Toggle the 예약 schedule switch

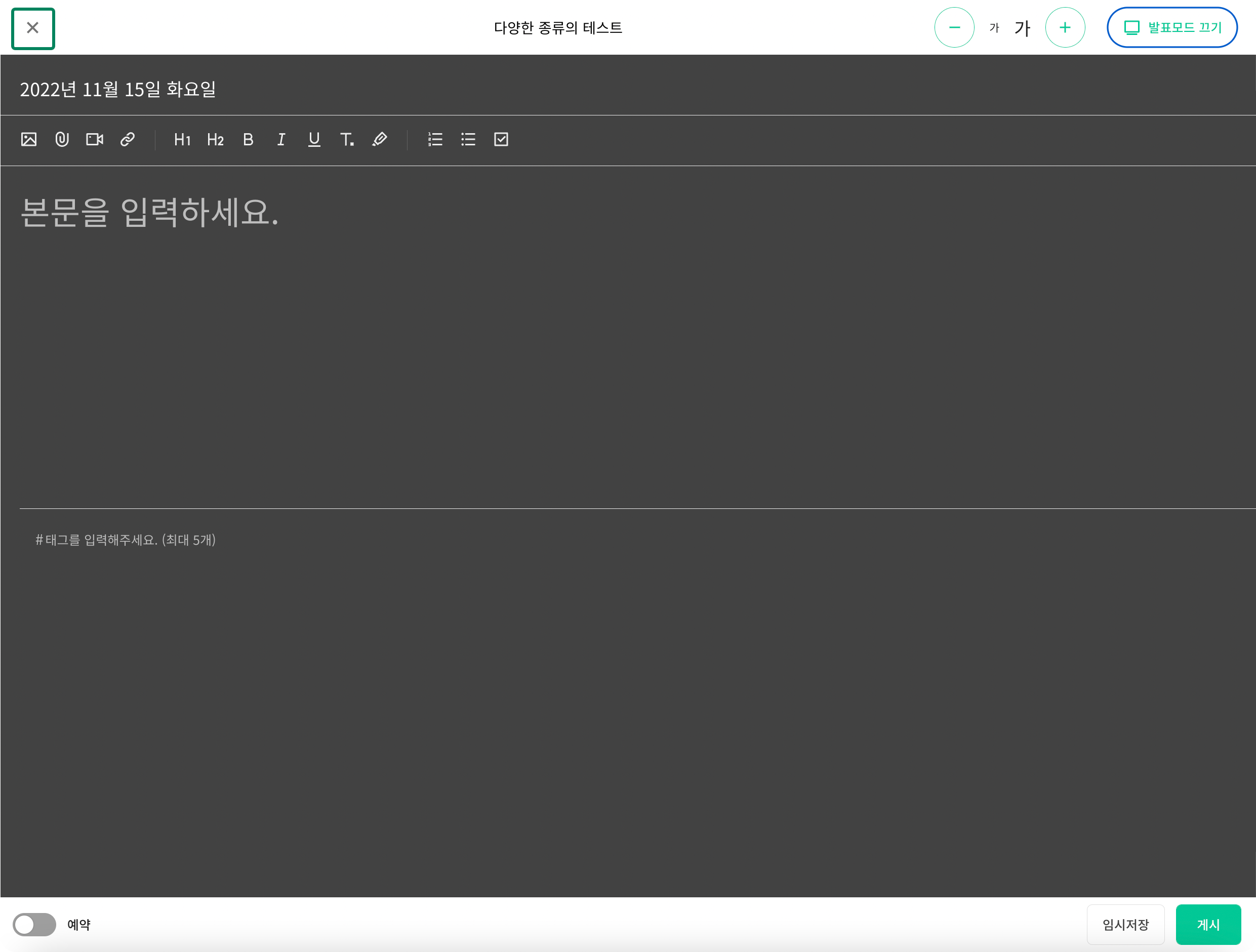tap(34, 925)
